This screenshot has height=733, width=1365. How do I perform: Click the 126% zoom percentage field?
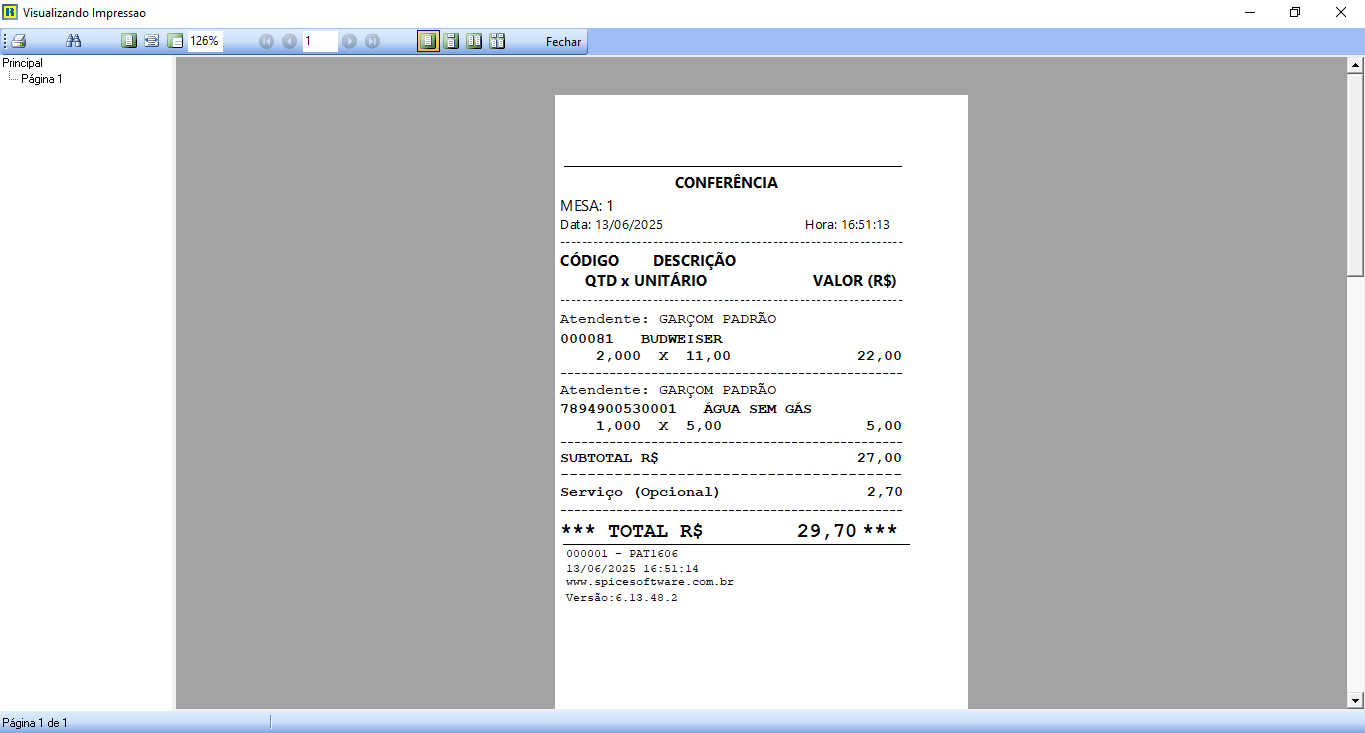tap(205, 41)
